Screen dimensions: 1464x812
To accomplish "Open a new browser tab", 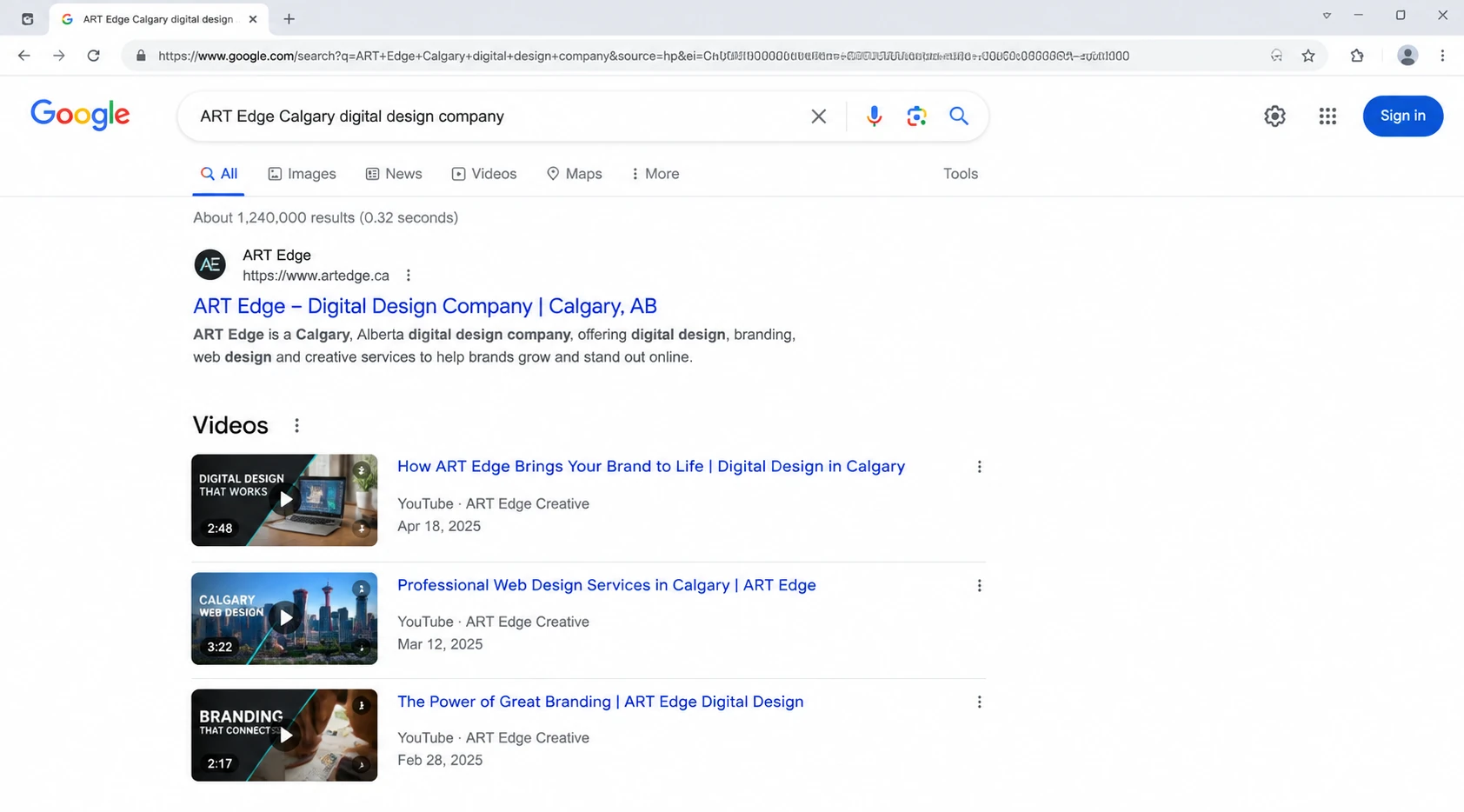I will point(289,18).
